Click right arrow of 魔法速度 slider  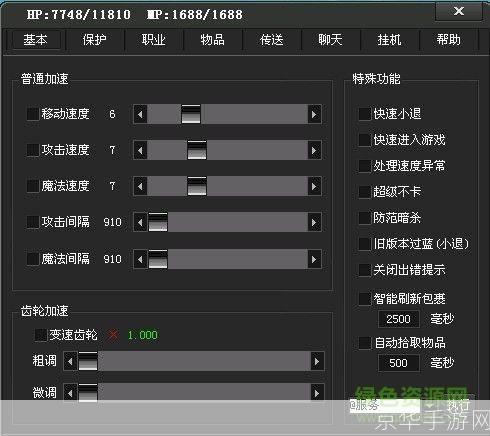click(x=314, y=186)
